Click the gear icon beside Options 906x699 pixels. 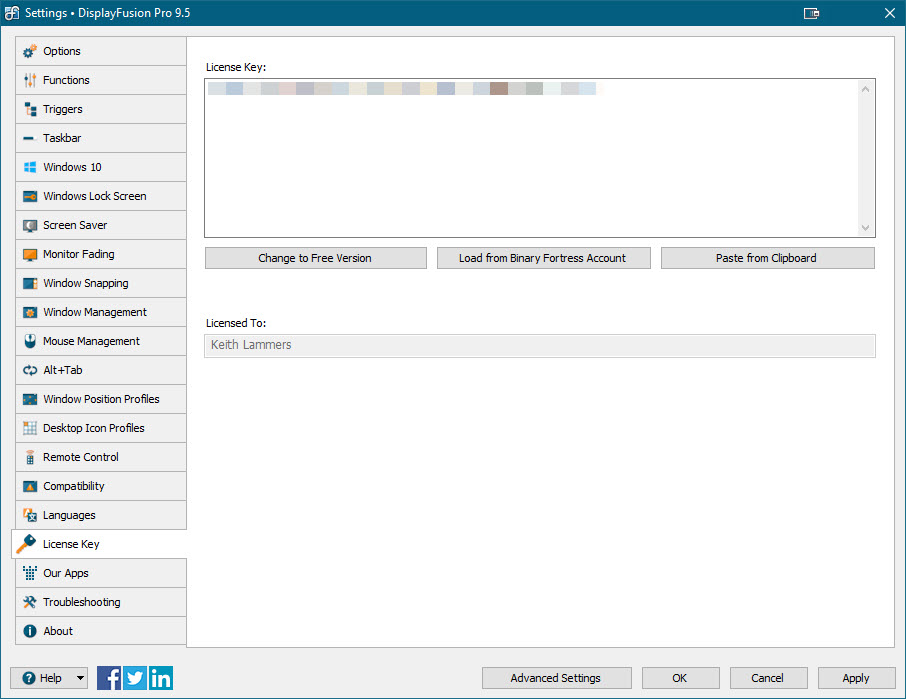30,51
